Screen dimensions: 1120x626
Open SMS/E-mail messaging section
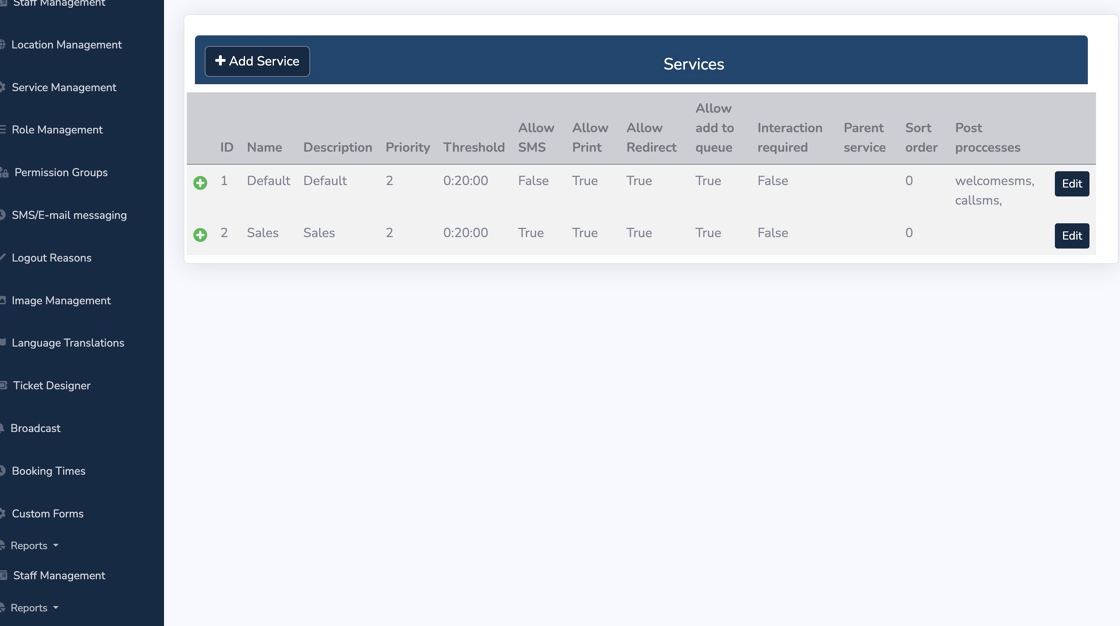69,215
